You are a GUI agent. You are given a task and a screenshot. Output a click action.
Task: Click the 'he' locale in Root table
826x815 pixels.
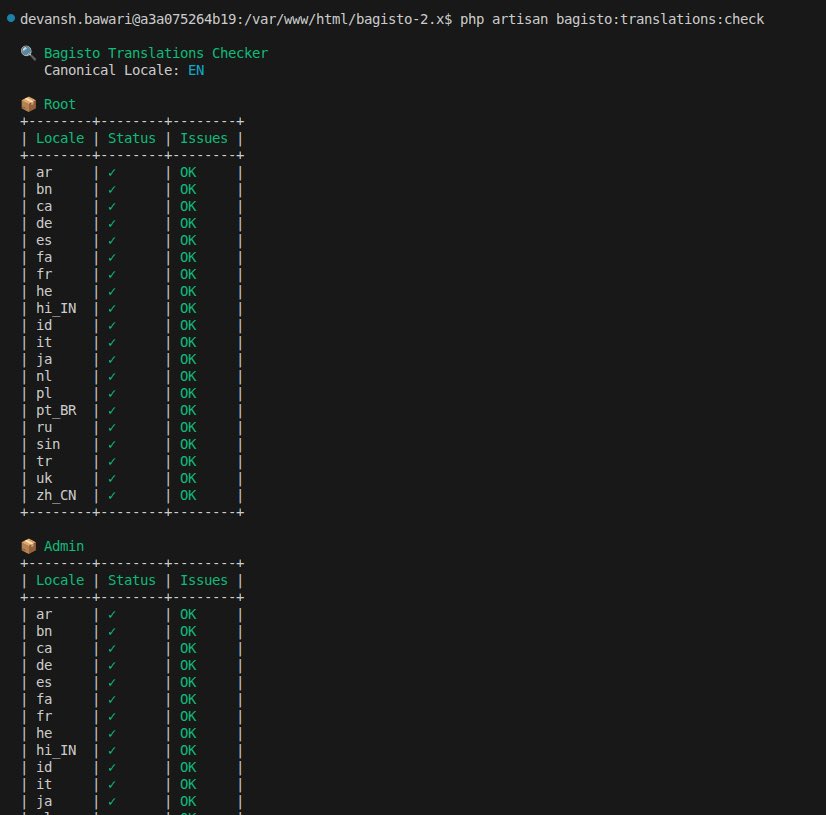(x=44, y=291)
